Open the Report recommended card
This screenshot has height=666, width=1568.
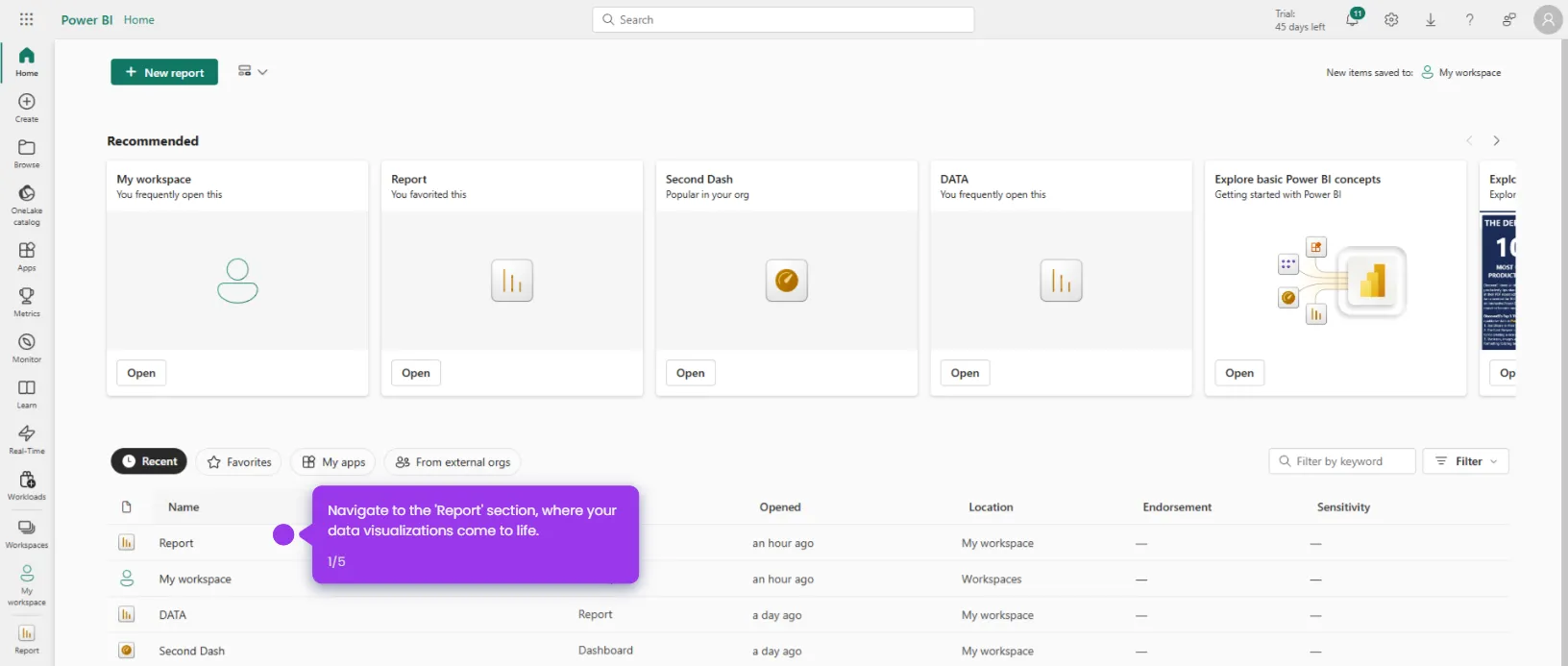tap(416, 373)
